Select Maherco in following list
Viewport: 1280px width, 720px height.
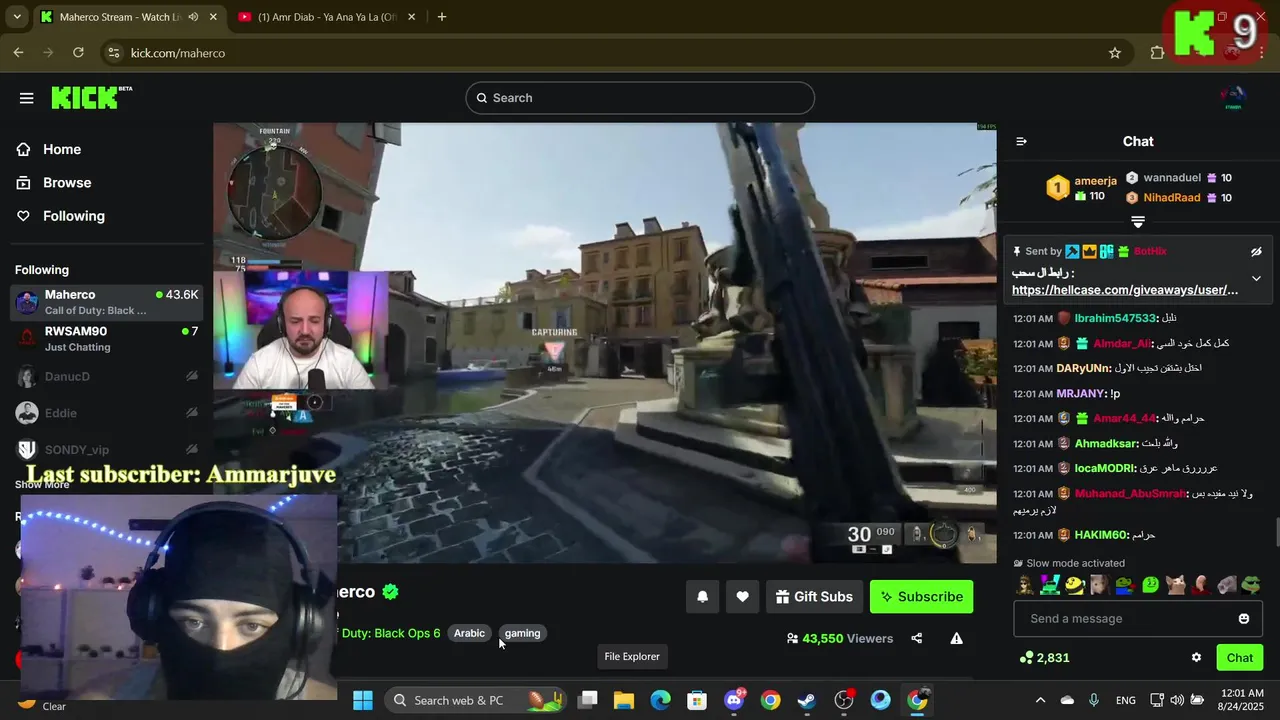coord(106,302)
